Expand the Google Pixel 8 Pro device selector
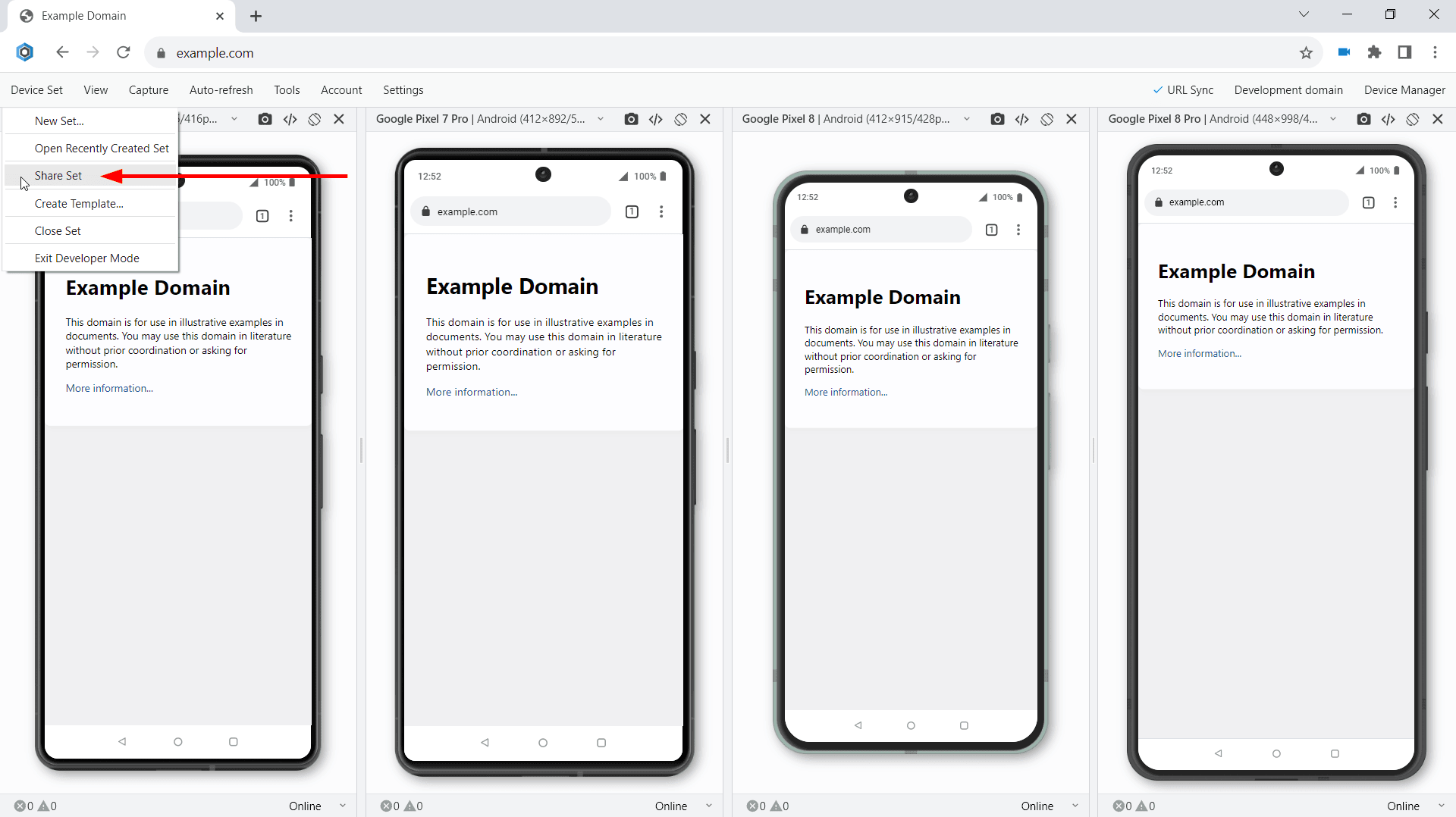The height and width of the screenshot is (817, 1456). [x=1332, y=119]
